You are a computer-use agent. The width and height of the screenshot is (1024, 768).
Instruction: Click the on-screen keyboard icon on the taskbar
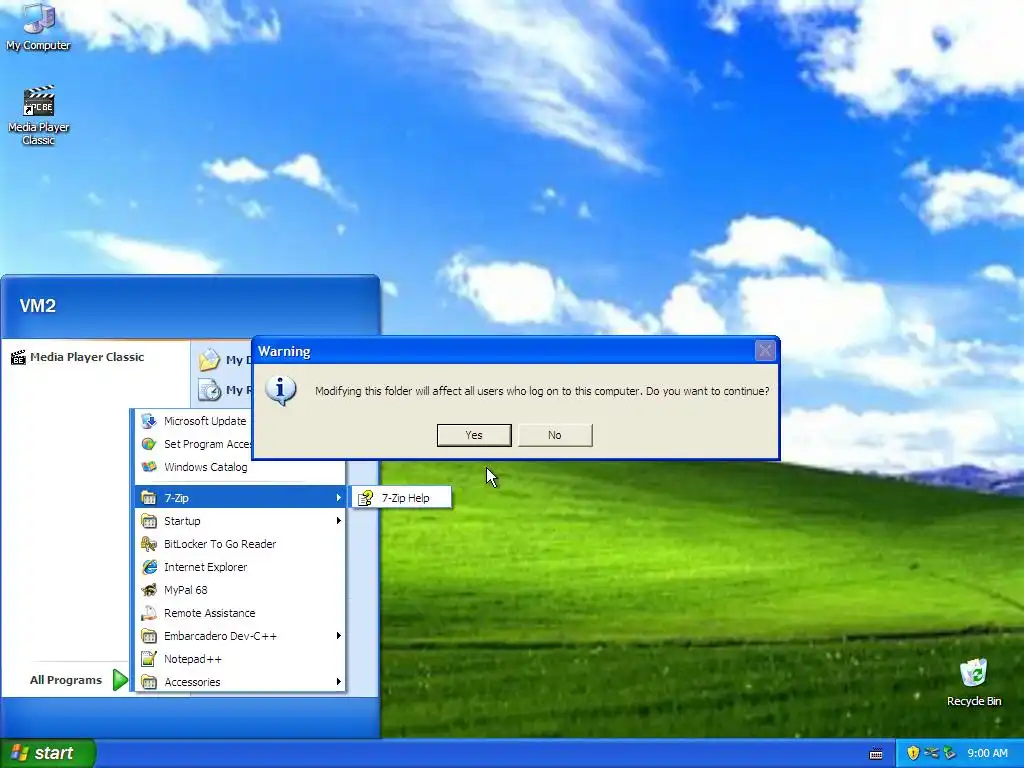coord(876,754)
